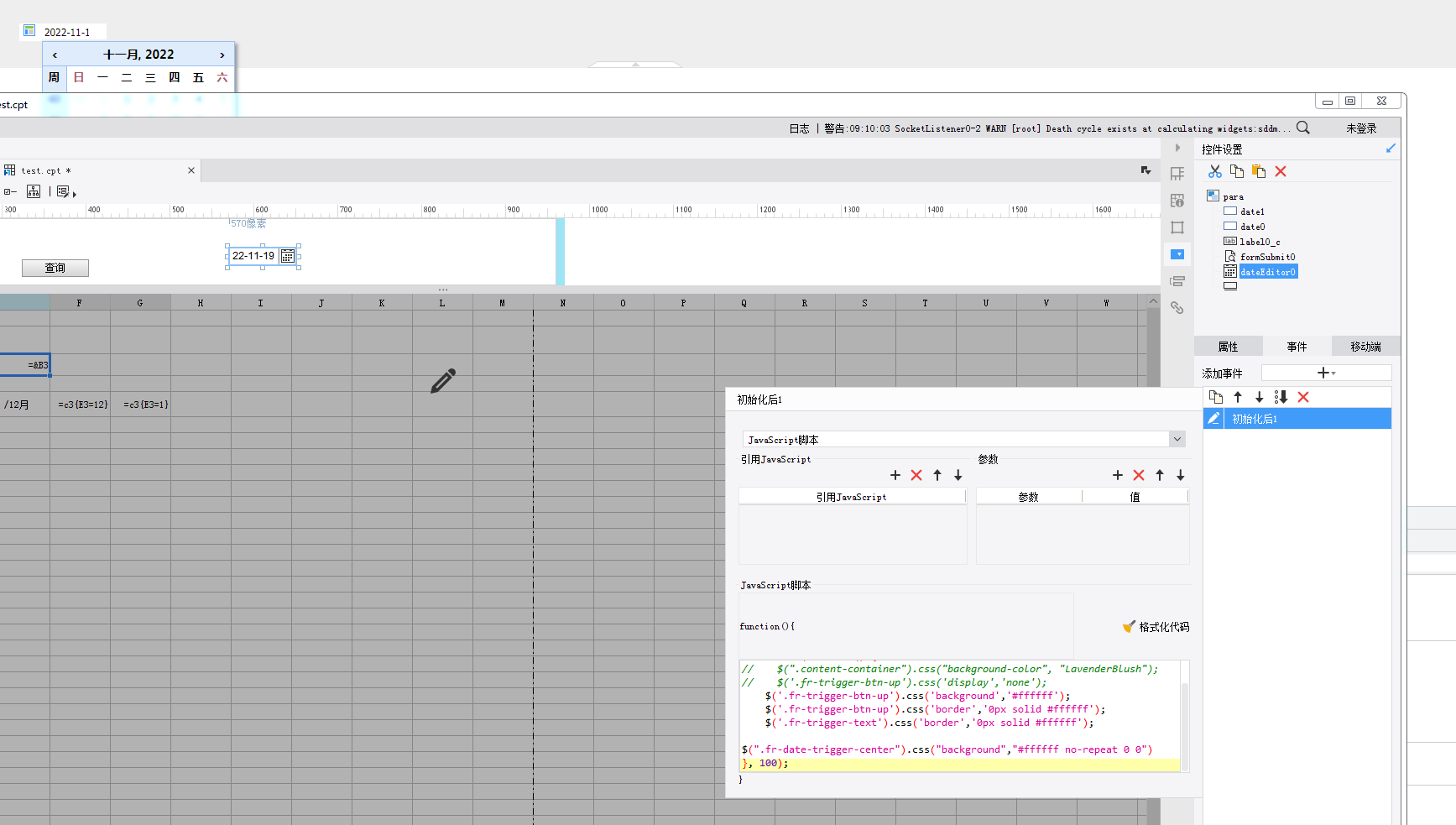Move parameter down with arrow
Image resolution: width=1456 pixels, height=825 pixels.
pyautogui.click(x=1181, y=475)
